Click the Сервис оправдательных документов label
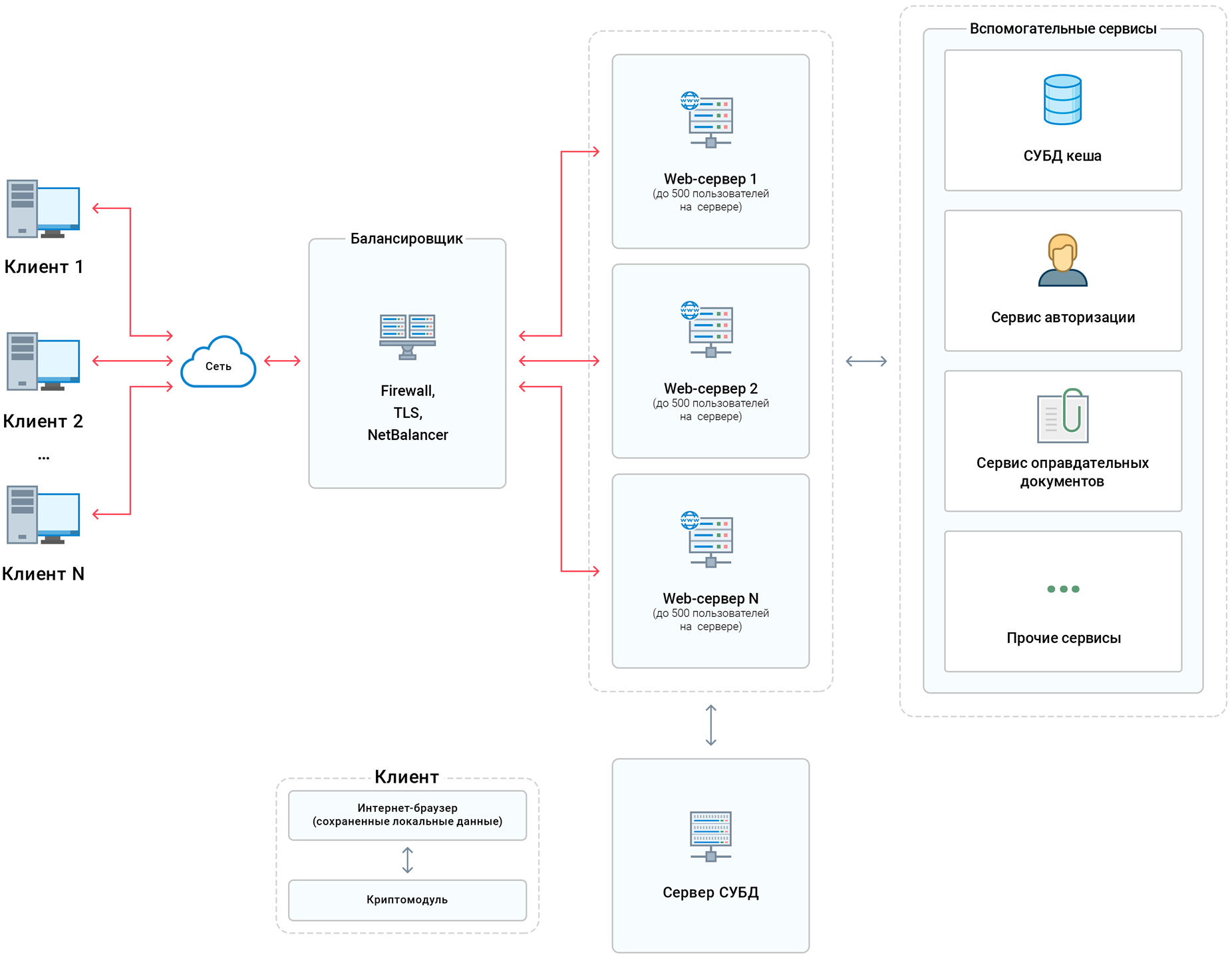The image size is (1232, 959). pos(1062,473)
